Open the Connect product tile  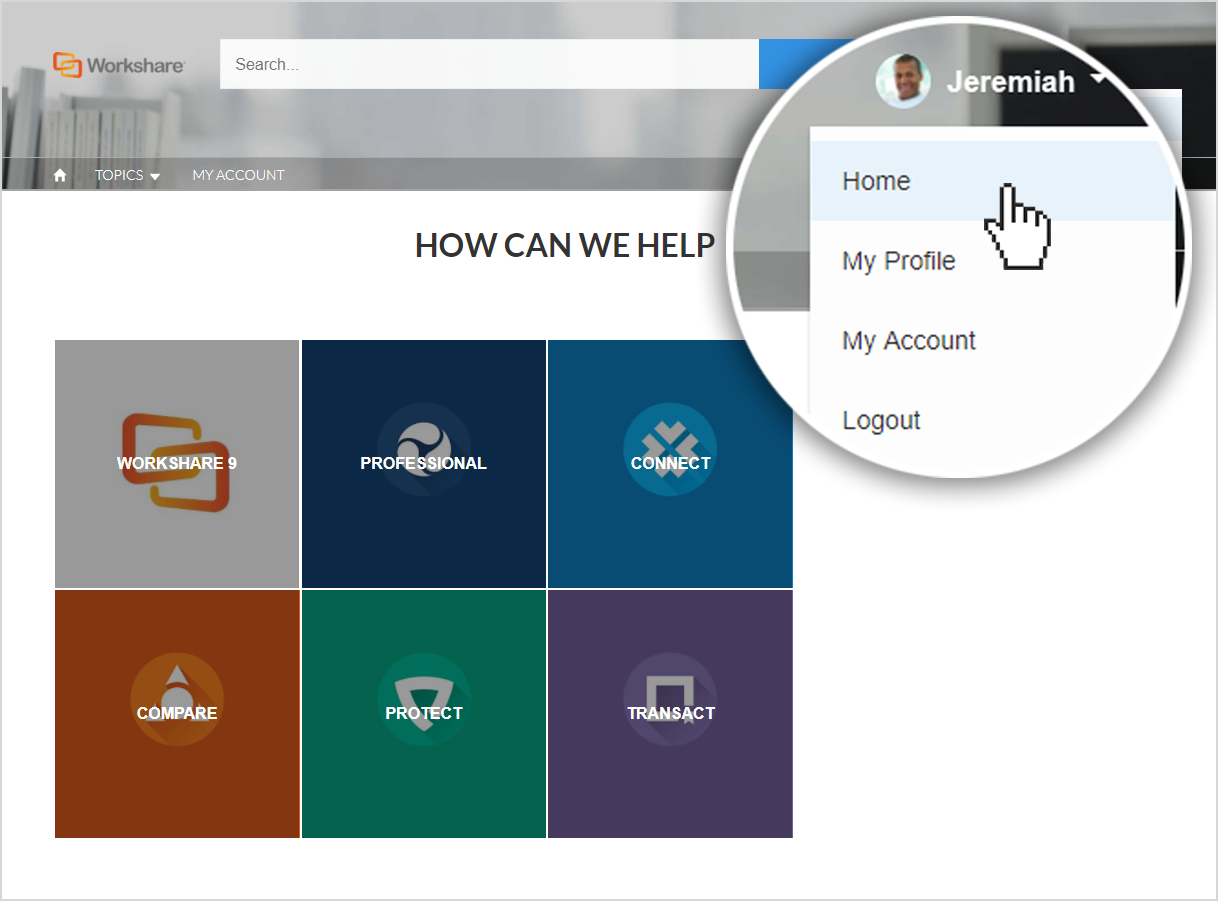point(670,464)
